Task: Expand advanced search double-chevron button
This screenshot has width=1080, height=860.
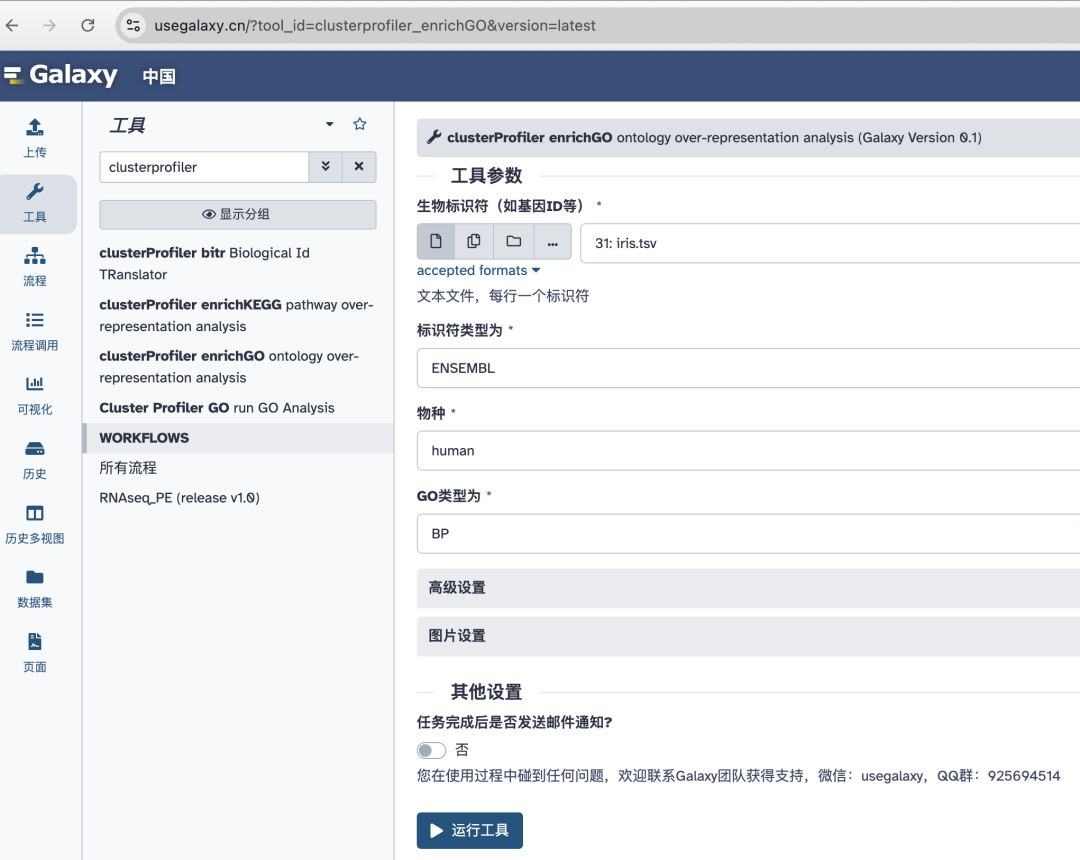Action: (325, 167)
